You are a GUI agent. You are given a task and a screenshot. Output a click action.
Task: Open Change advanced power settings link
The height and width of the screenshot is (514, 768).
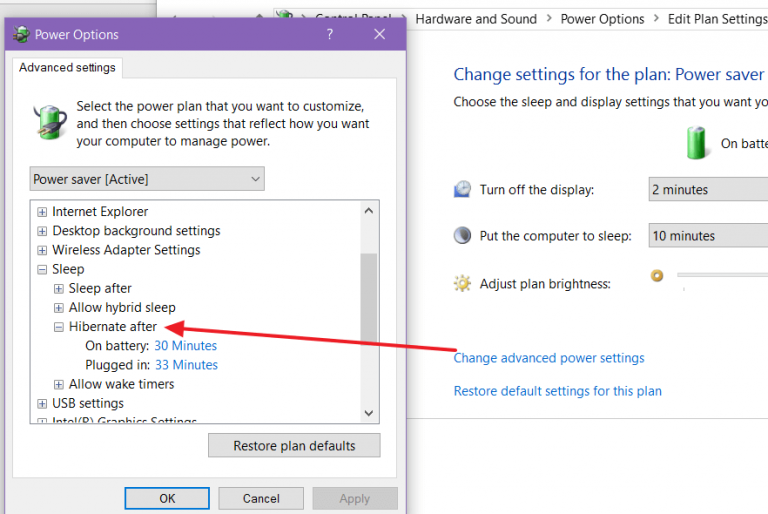(549, 358)
